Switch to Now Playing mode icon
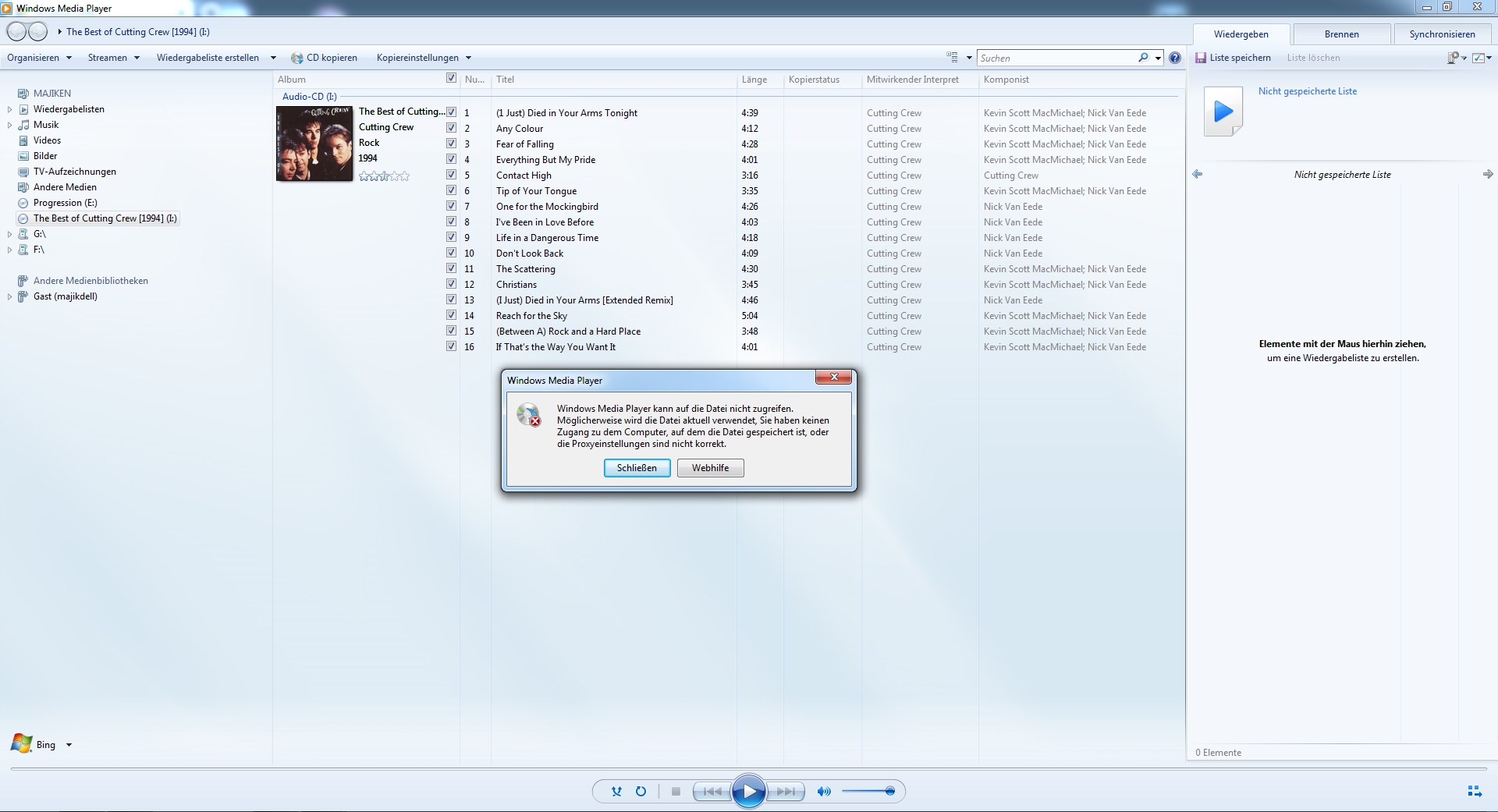1498x812 pixels. tap(1475, 791)
